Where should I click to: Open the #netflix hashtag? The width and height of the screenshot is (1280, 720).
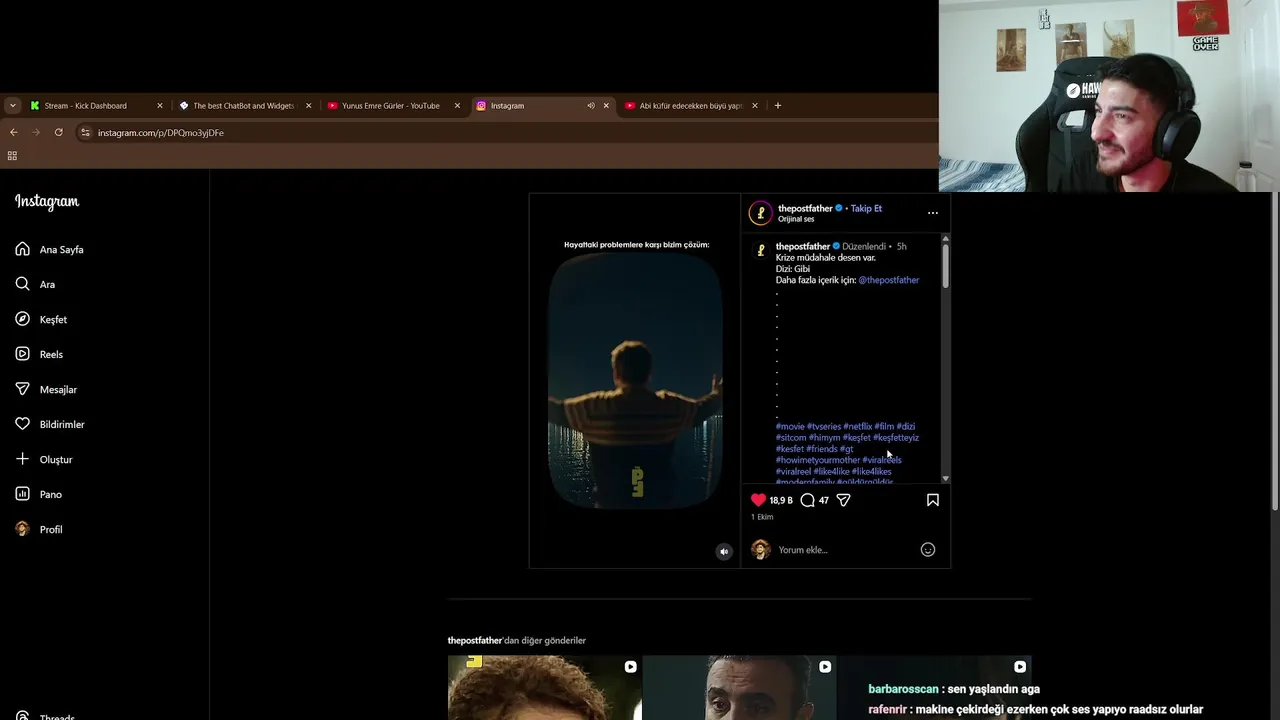(x=858, y=426)
